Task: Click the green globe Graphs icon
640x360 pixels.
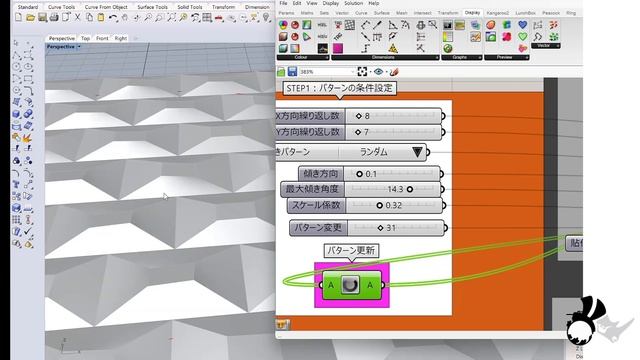Action: click(448, 49)
